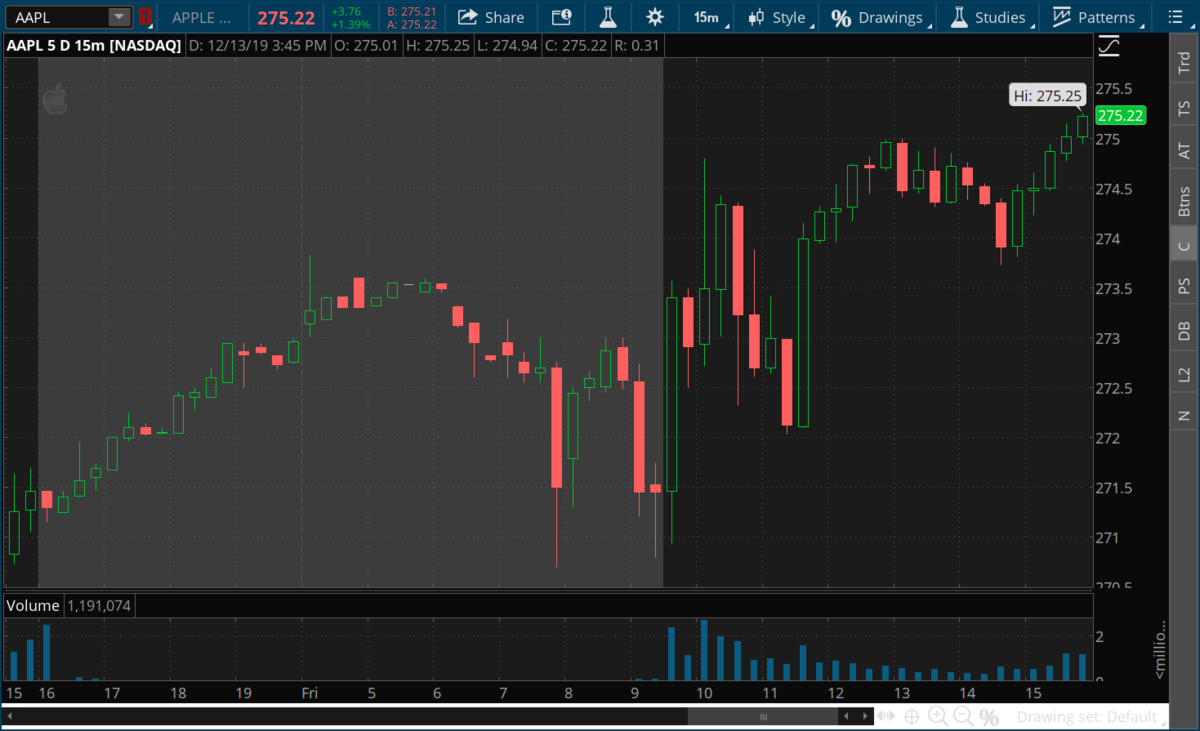Click the APPLE ... company name
The height and width of the screenshot is (731, 1200).
point(202,17)
